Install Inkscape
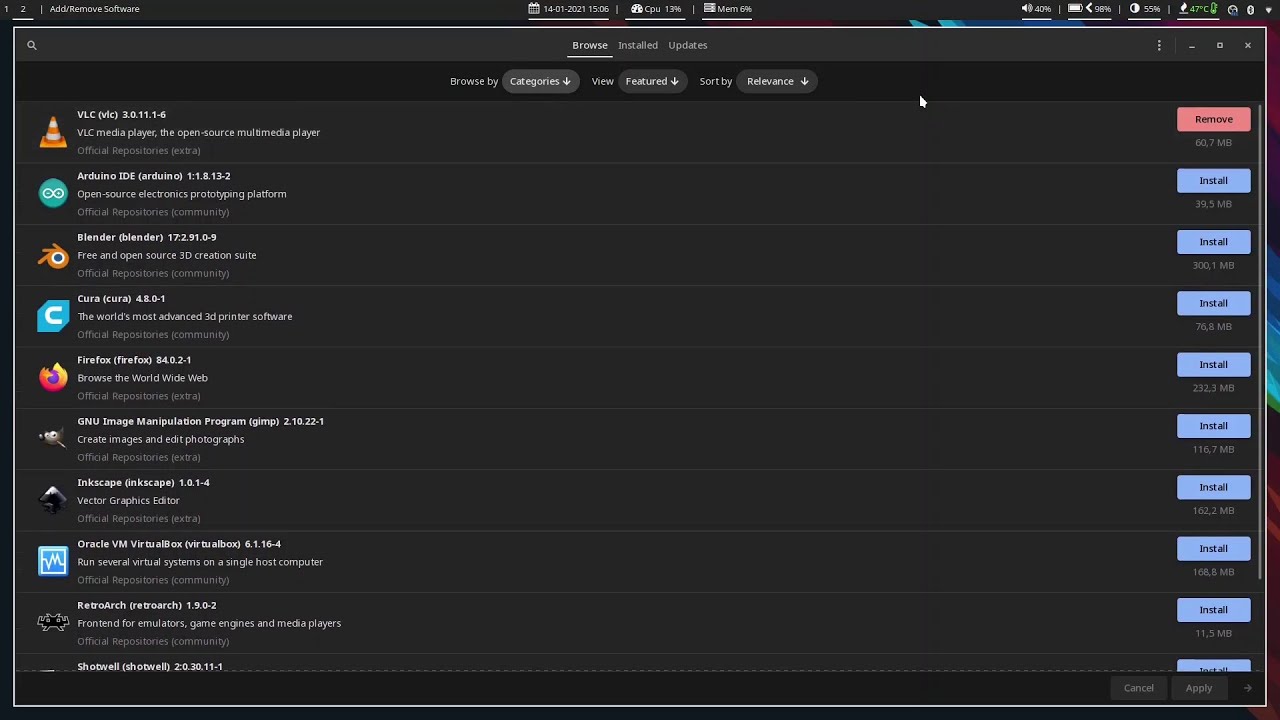 1213,487
